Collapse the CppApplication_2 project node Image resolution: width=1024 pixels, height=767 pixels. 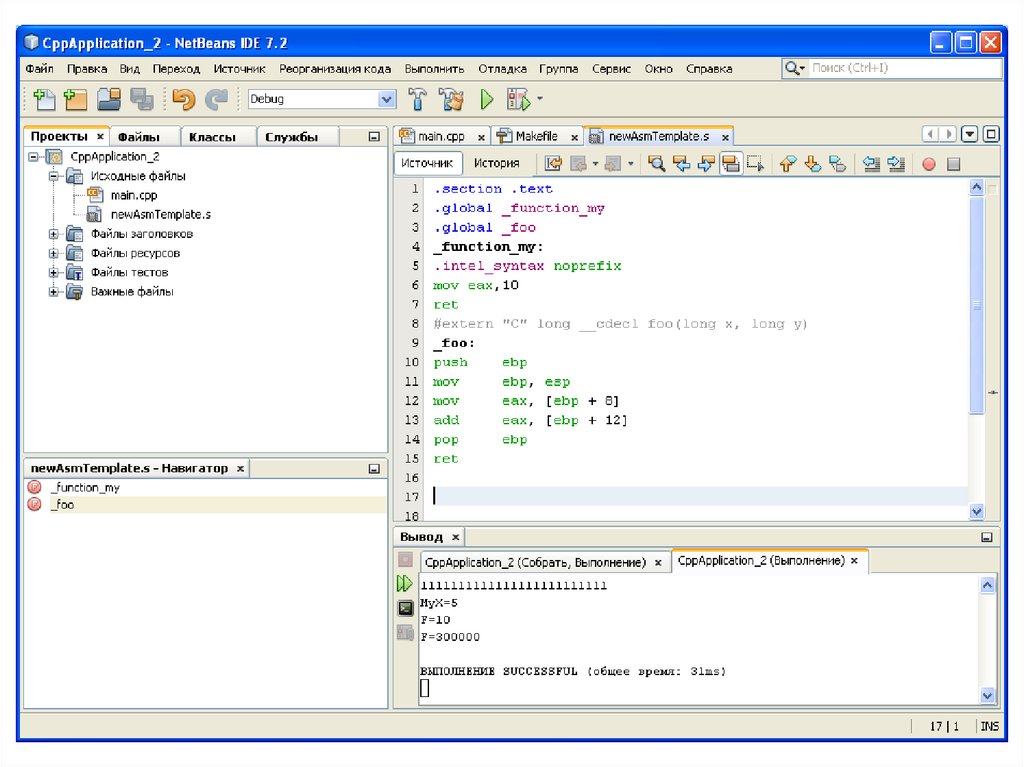pos(33,157)
